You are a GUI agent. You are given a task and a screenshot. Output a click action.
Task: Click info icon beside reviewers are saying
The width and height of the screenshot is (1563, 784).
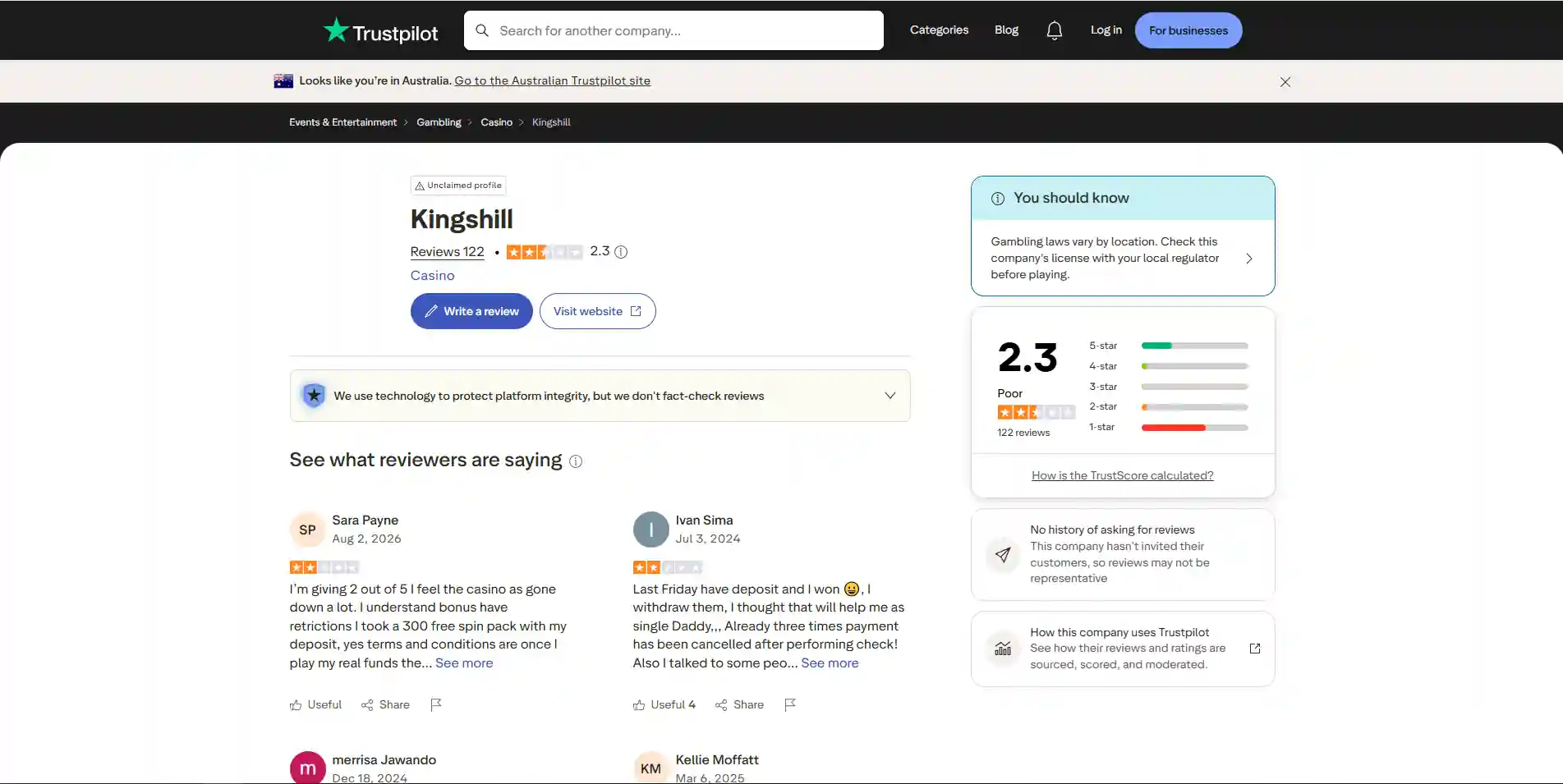coord(576,461)
